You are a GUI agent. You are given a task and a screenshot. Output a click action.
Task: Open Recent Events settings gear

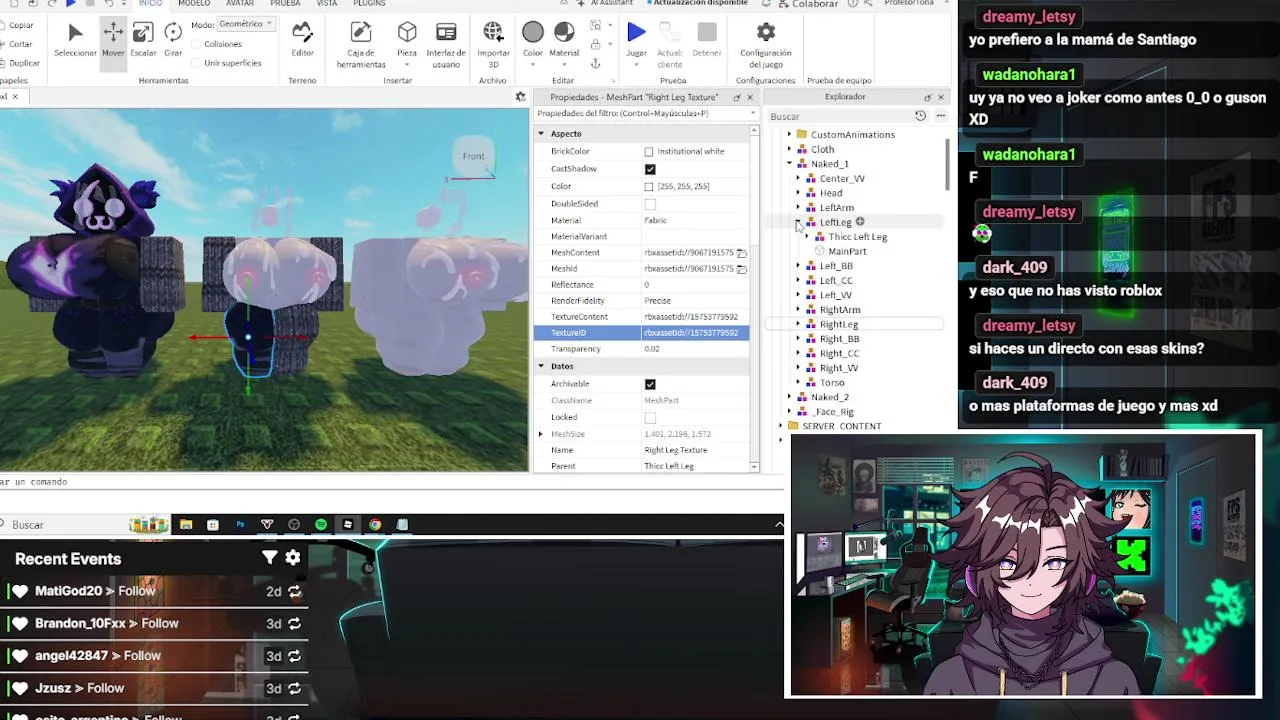point(293,558)
